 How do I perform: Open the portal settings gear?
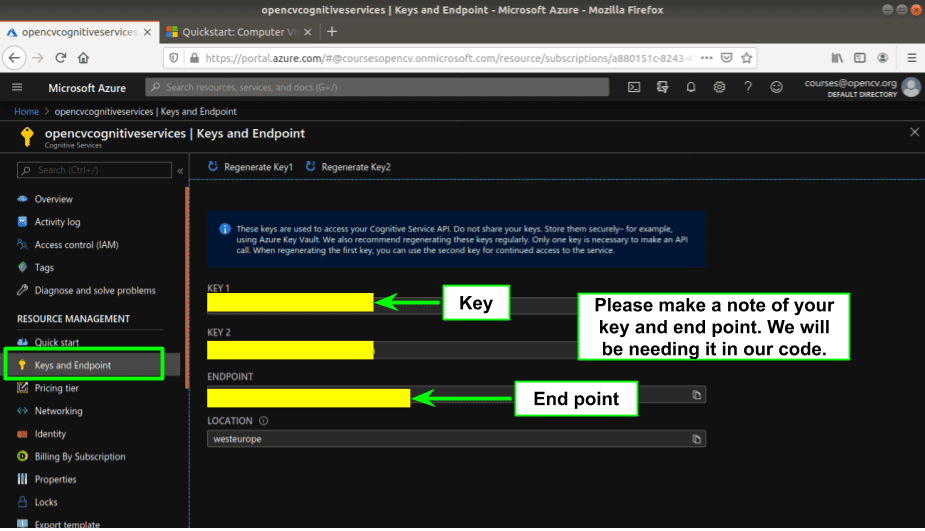point(719,87)
